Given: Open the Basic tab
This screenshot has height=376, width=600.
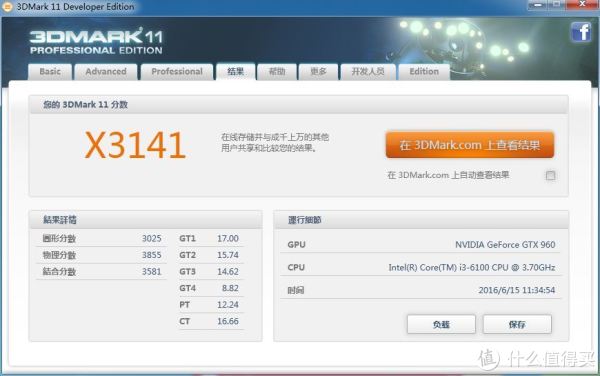Looking at the screenshot, I should pos(50,72).
